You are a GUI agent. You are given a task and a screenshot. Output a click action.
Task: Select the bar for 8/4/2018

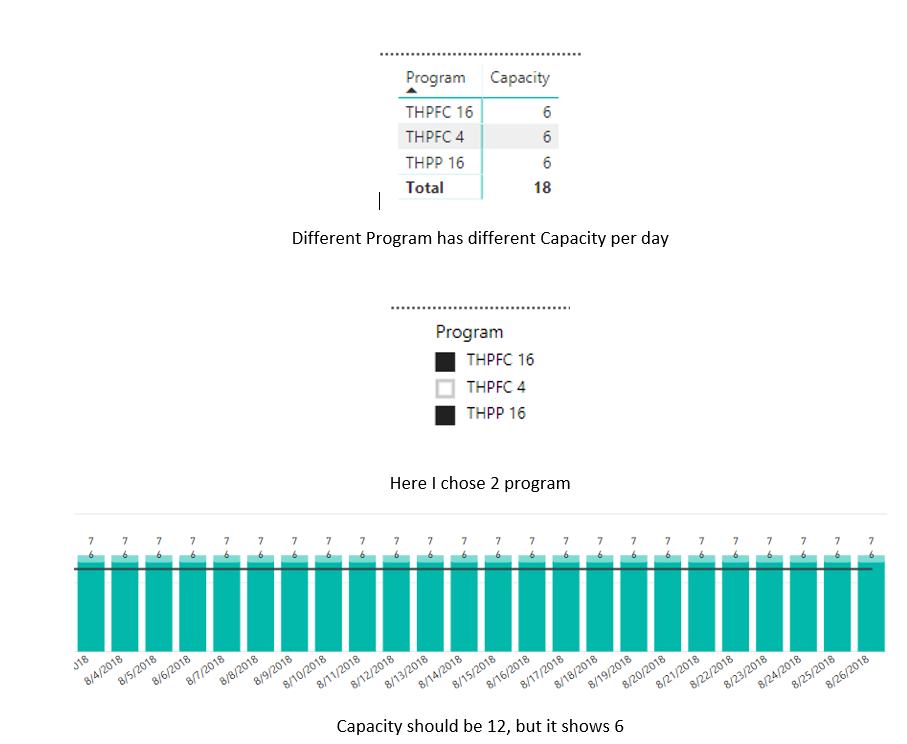(125, 603)
